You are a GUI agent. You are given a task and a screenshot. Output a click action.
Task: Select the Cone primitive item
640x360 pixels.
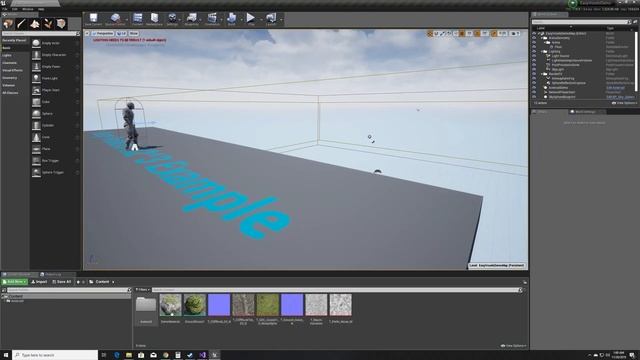click(x=56, y=137)
